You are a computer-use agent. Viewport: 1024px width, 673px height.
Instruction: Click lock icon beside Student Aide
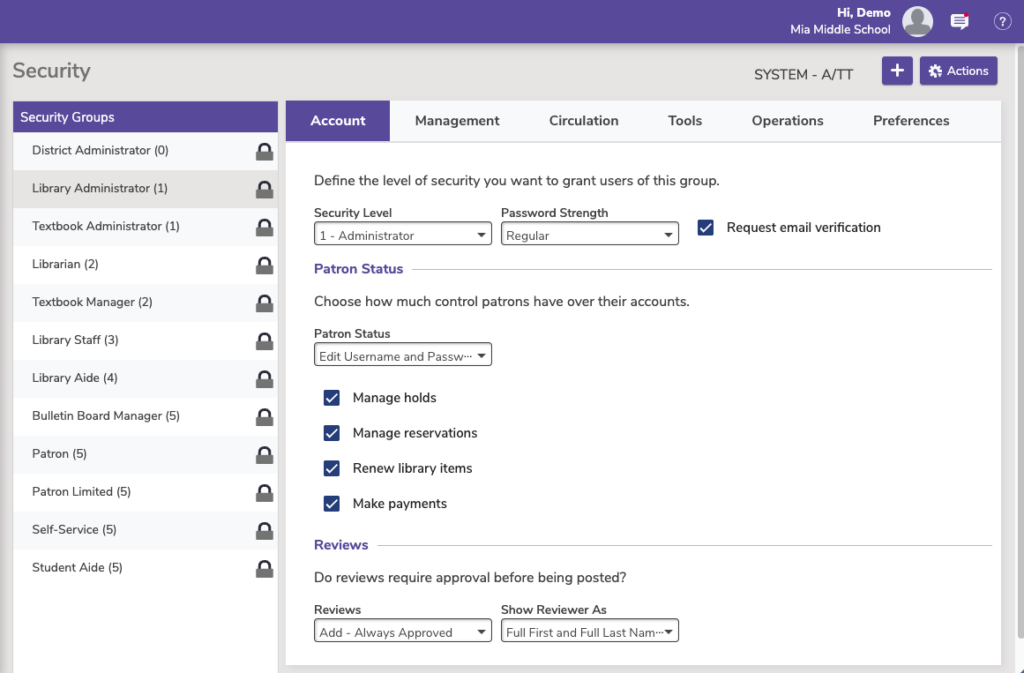point(264,568)
